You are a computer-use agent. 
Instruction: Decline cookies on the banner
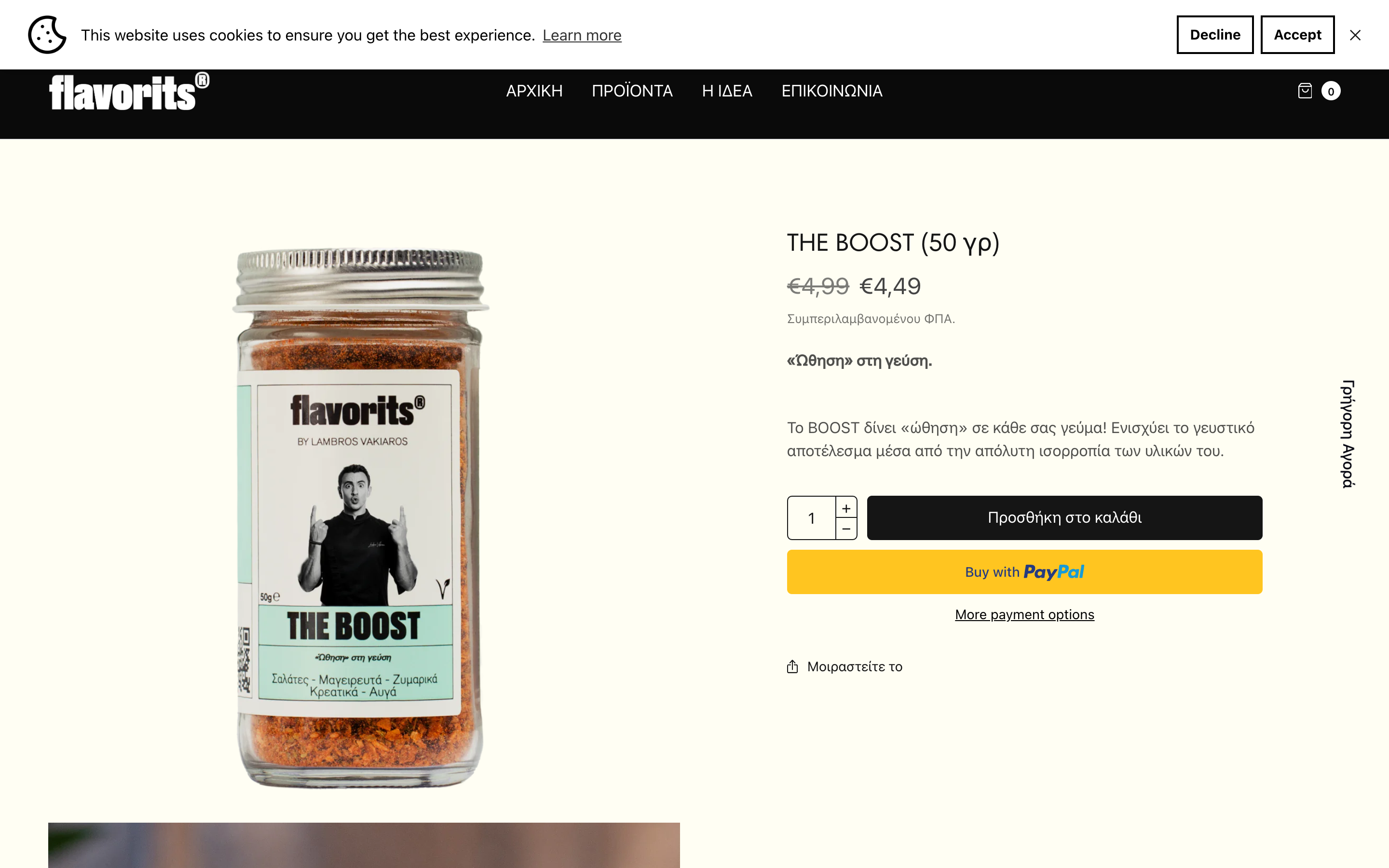(1214, 34)
